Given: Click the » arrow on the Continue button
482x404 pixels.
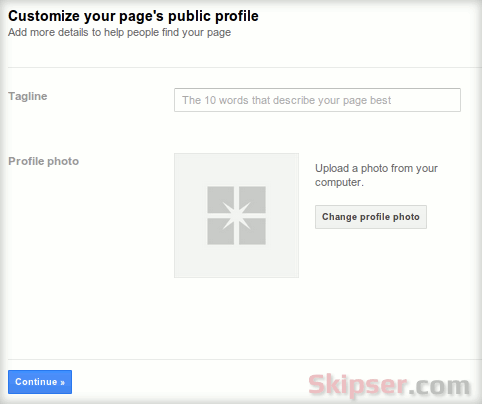Looking at the screenshot, I should [62, 382].
